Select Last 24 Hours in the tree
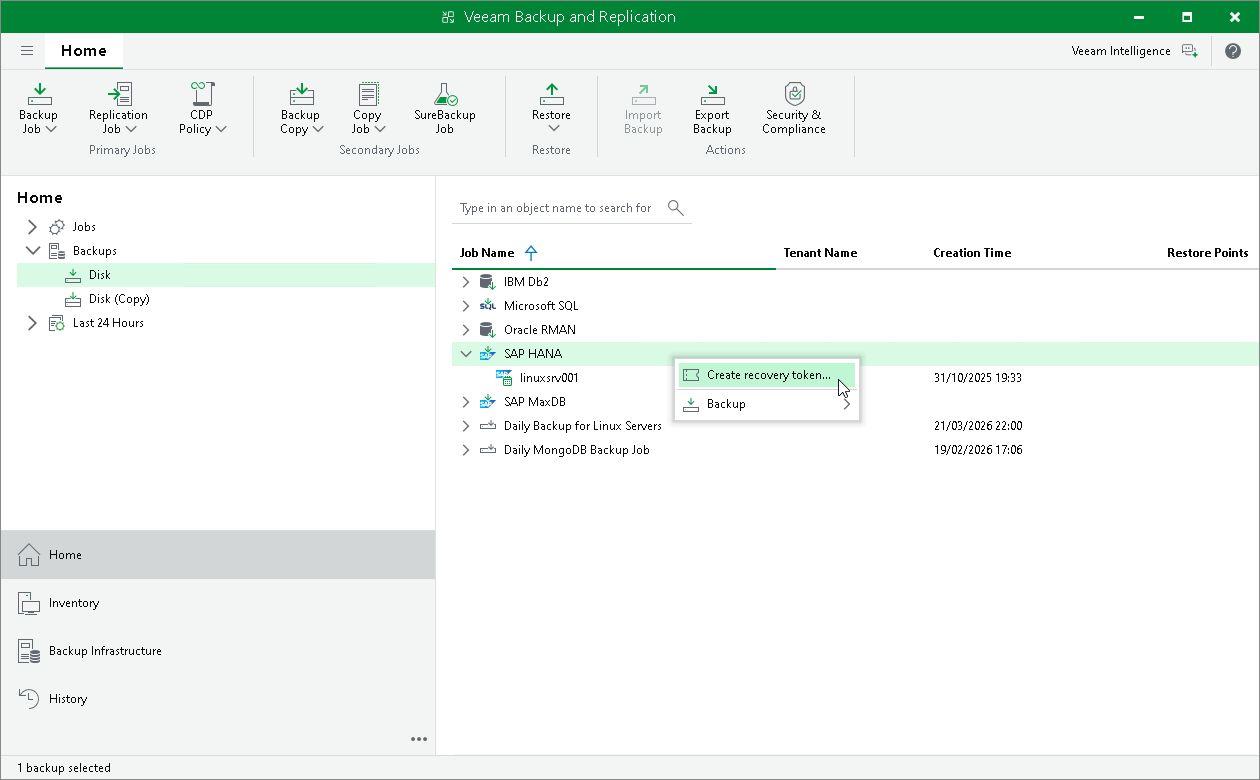1260x780 pixels. pos(108,323)
